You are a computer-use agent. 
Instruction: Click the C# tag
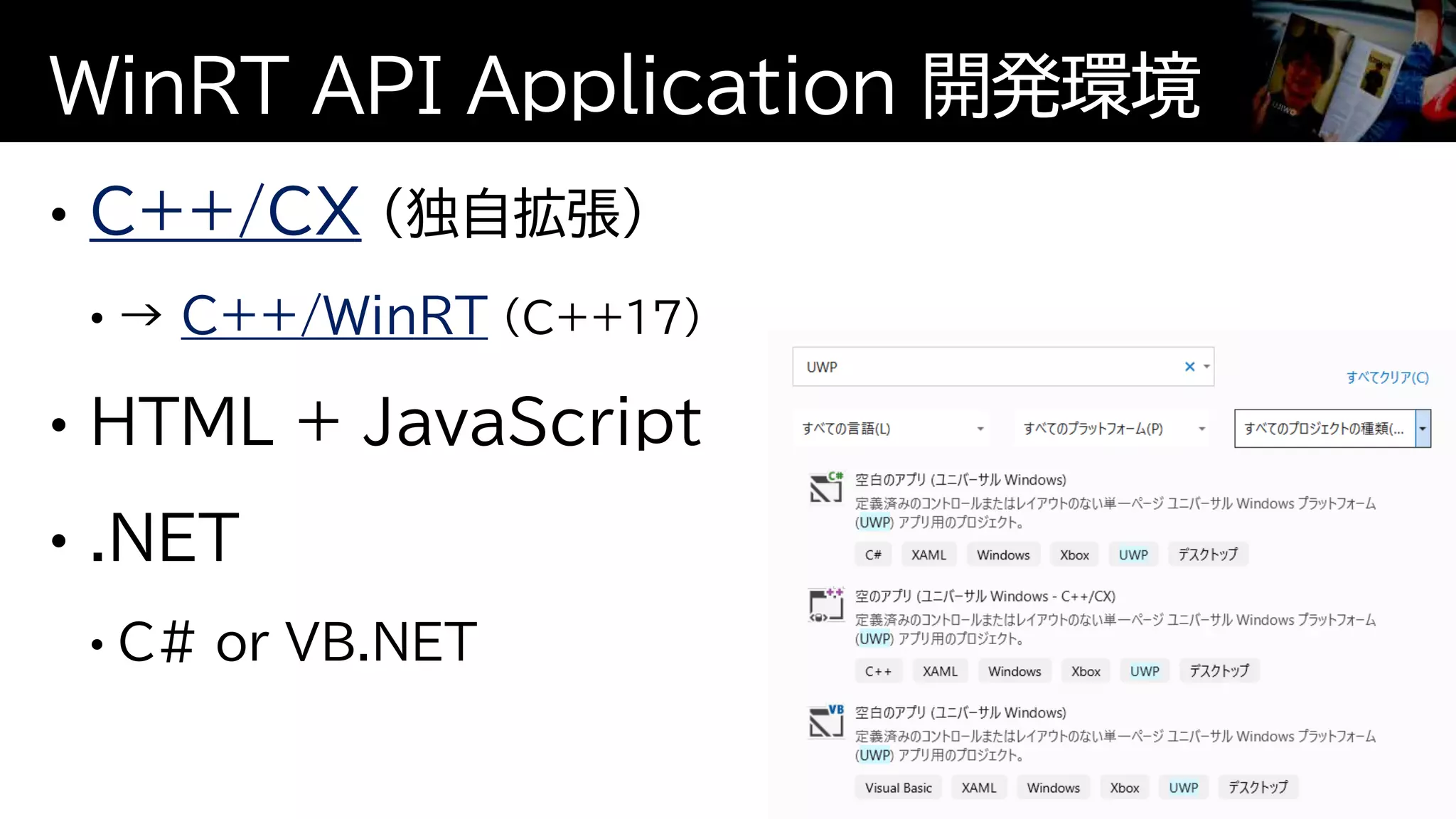tap(873, 555)
